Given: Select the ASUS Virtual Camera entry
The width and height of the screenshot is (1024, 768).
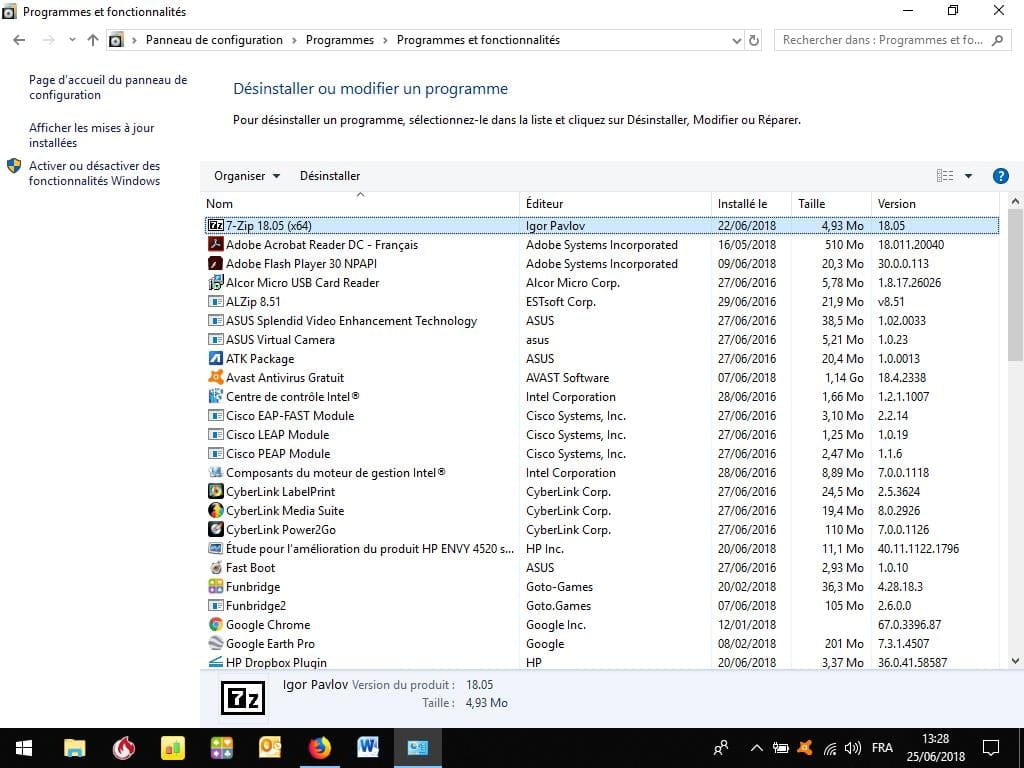Looking at the screenshot, I should [601, 340].
